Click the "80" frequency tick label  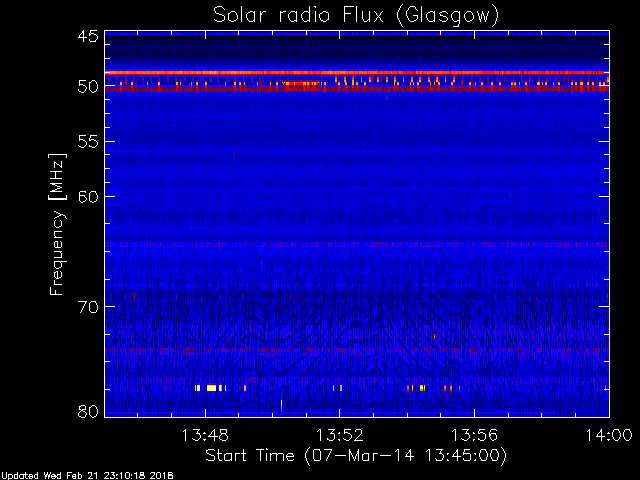tap(88, 411)
